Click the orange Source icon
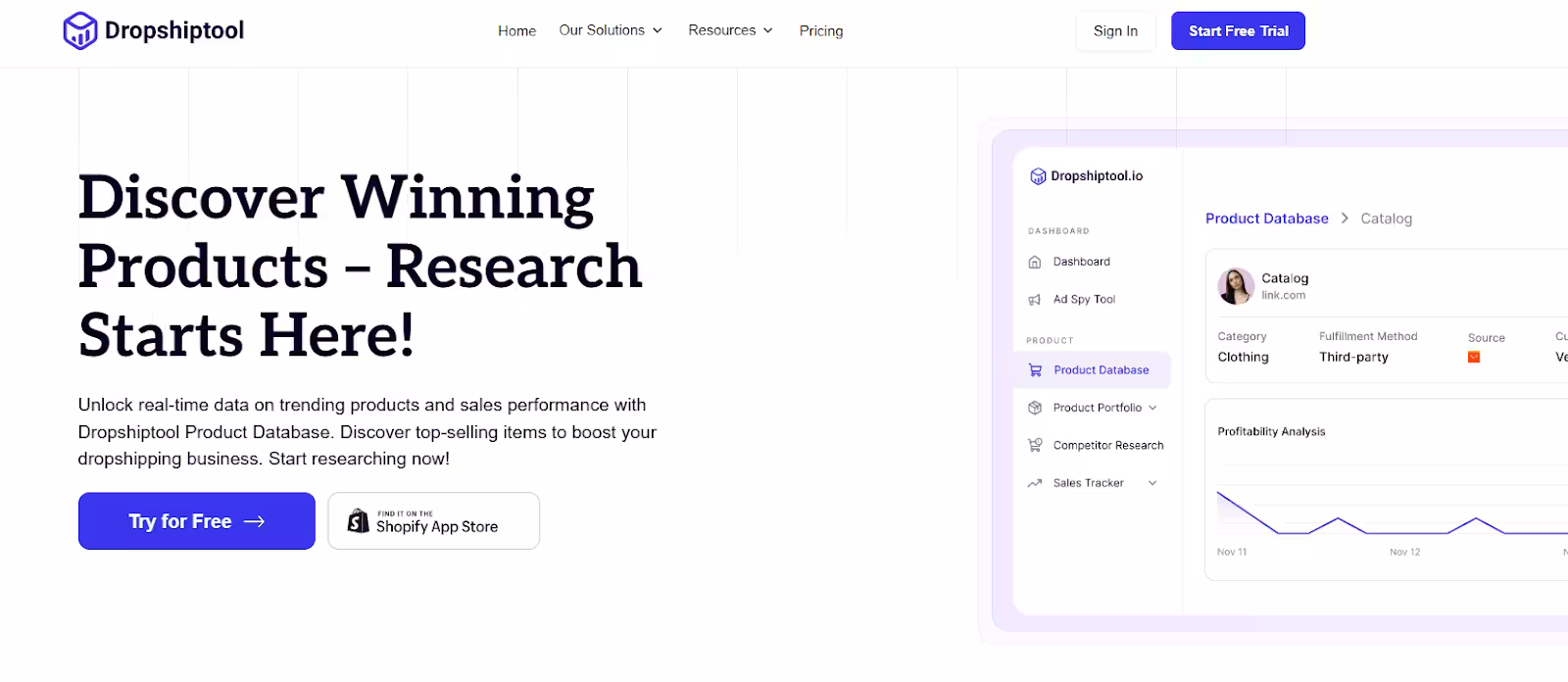This screenshot has height=682, width=1568. coord(1474,358)
